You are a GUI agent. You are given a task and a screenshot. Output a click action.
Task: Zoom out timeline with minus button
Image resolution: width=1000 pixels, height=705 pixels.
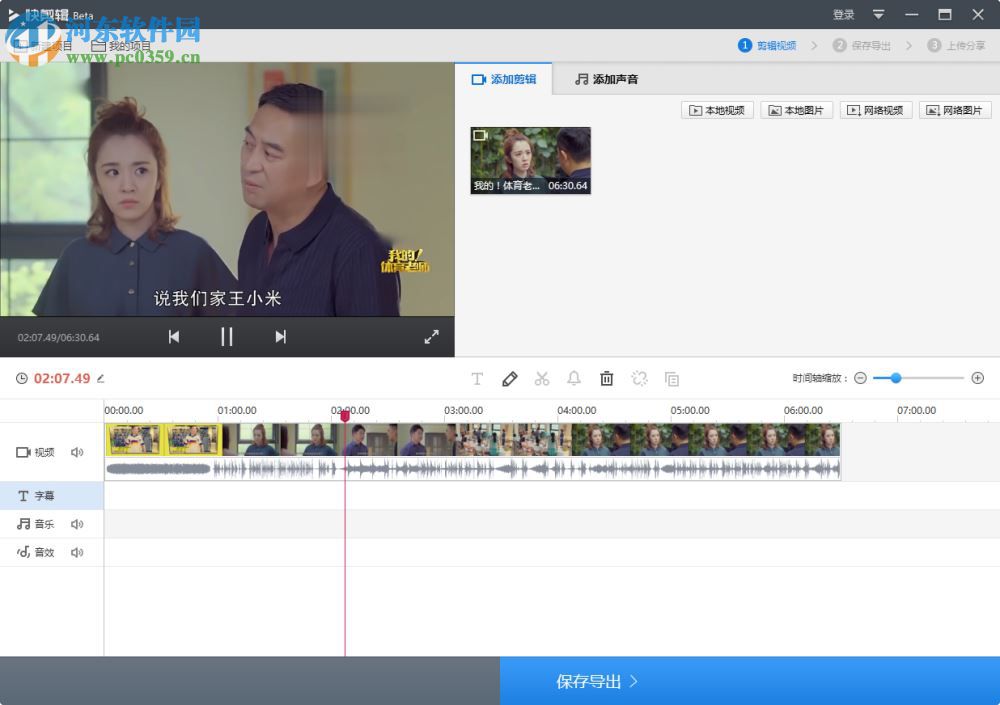coord(860,378)
